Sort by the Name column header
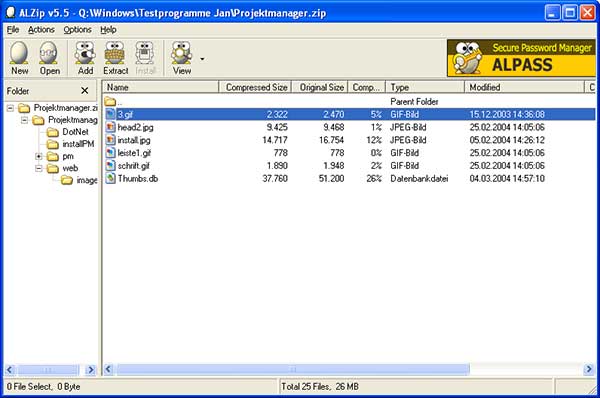 [x=161, y=87]
